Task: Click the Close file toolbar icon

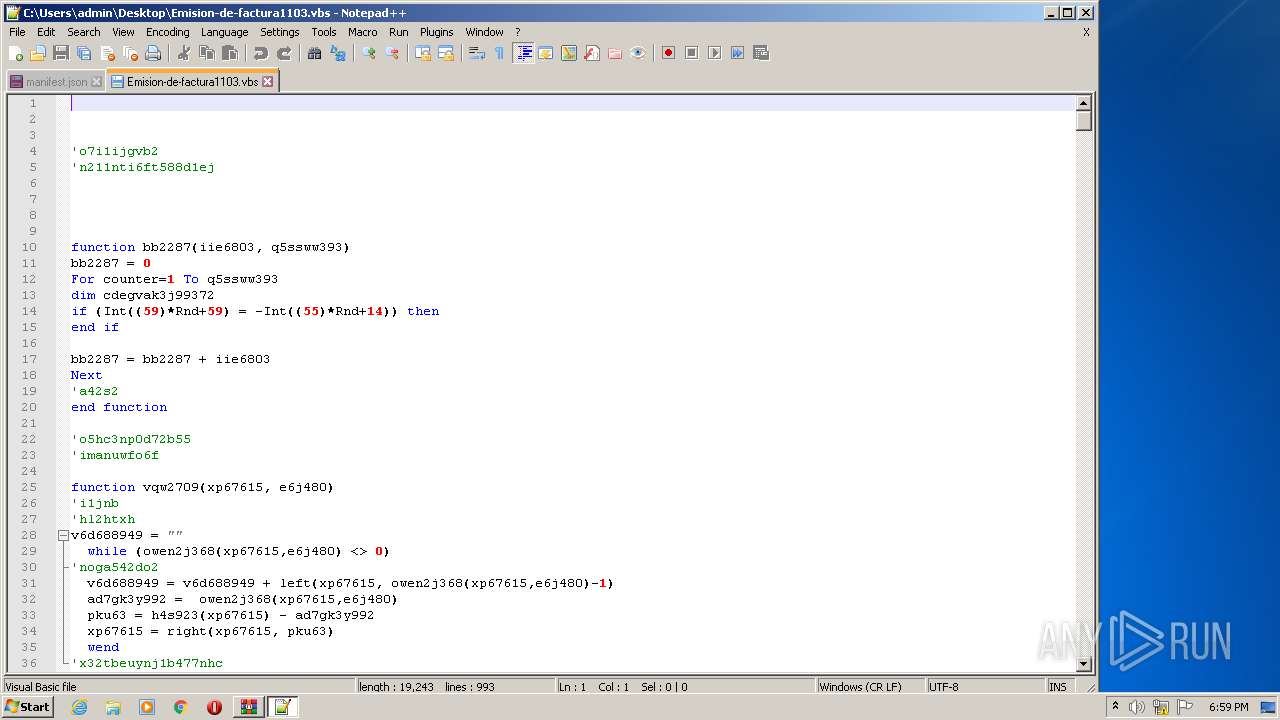Action: point(107,53)
